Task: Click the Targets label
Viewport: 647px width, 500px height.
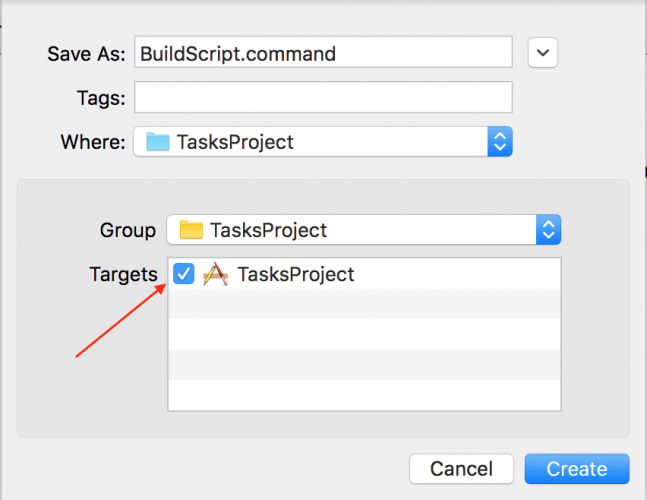Action: coord(123,274)
